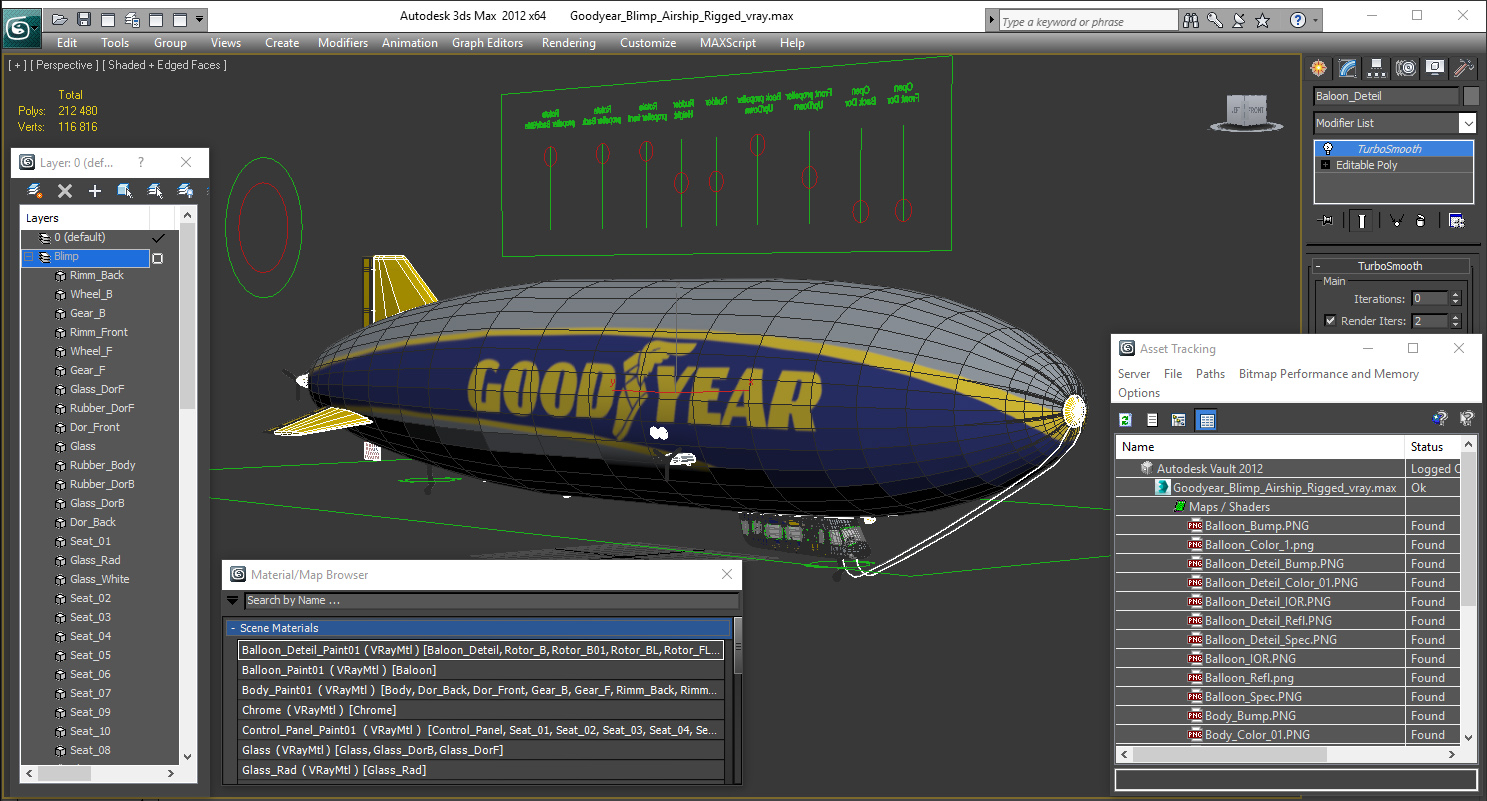Click the Shaded + Edged Faces label menu
The width and height of the screenshot is (1487, 801).
(164, 65)
